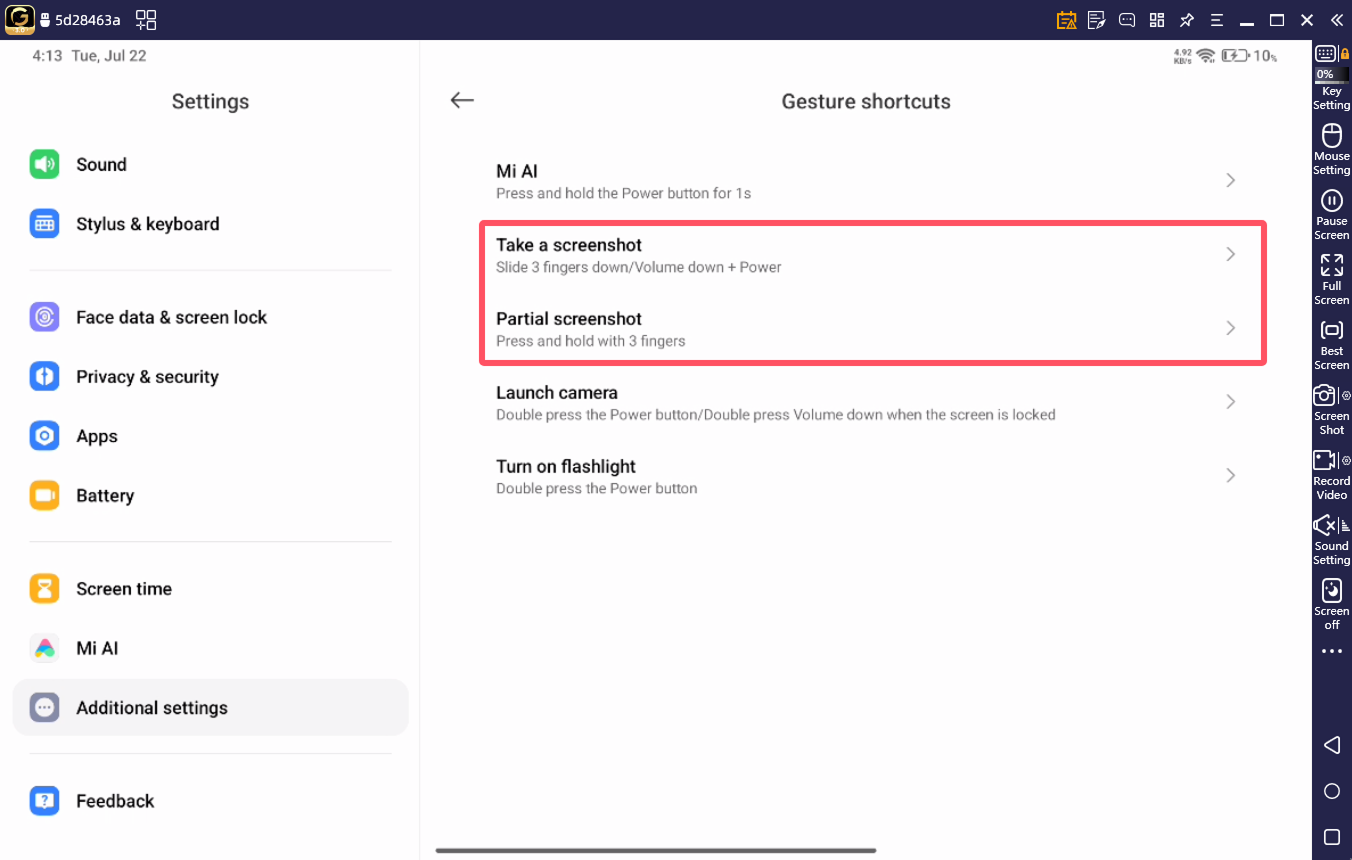This screenshot has height=860, width=1352.
Task: Open Stylus & keyboard settings
Action: point(210,224)
